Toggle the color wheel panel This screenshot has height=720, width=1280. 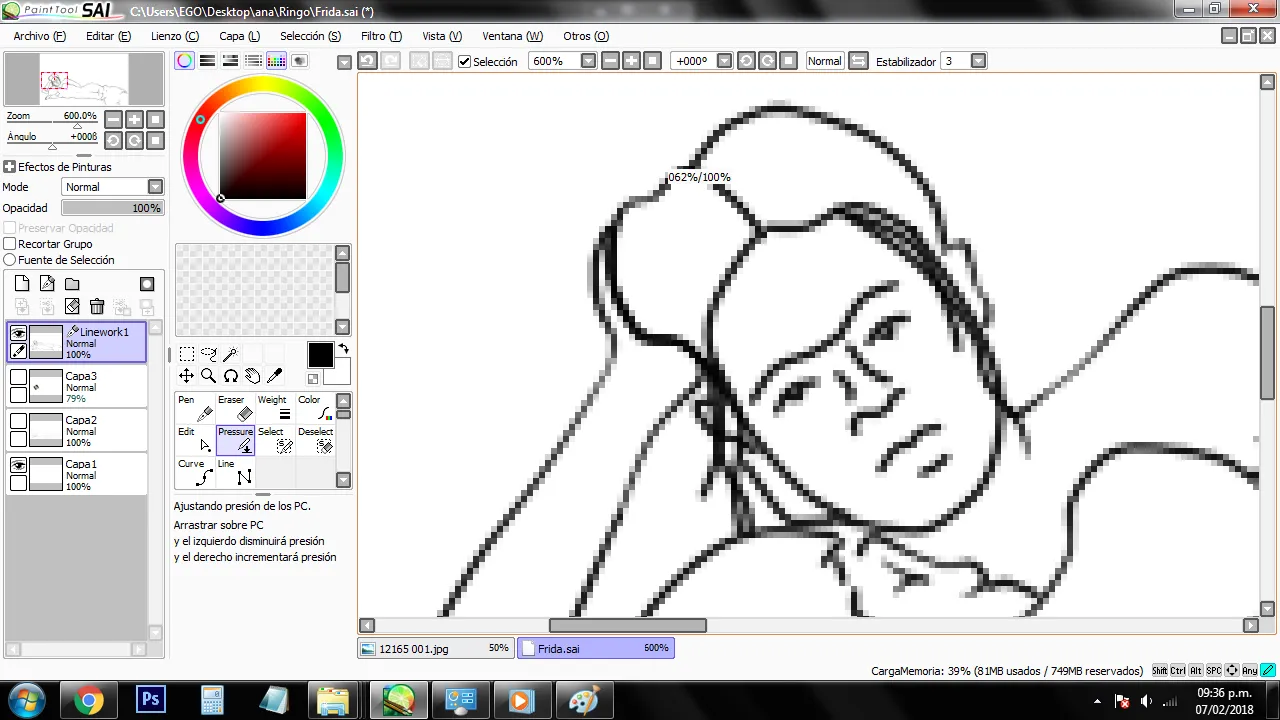coord(185,61)
